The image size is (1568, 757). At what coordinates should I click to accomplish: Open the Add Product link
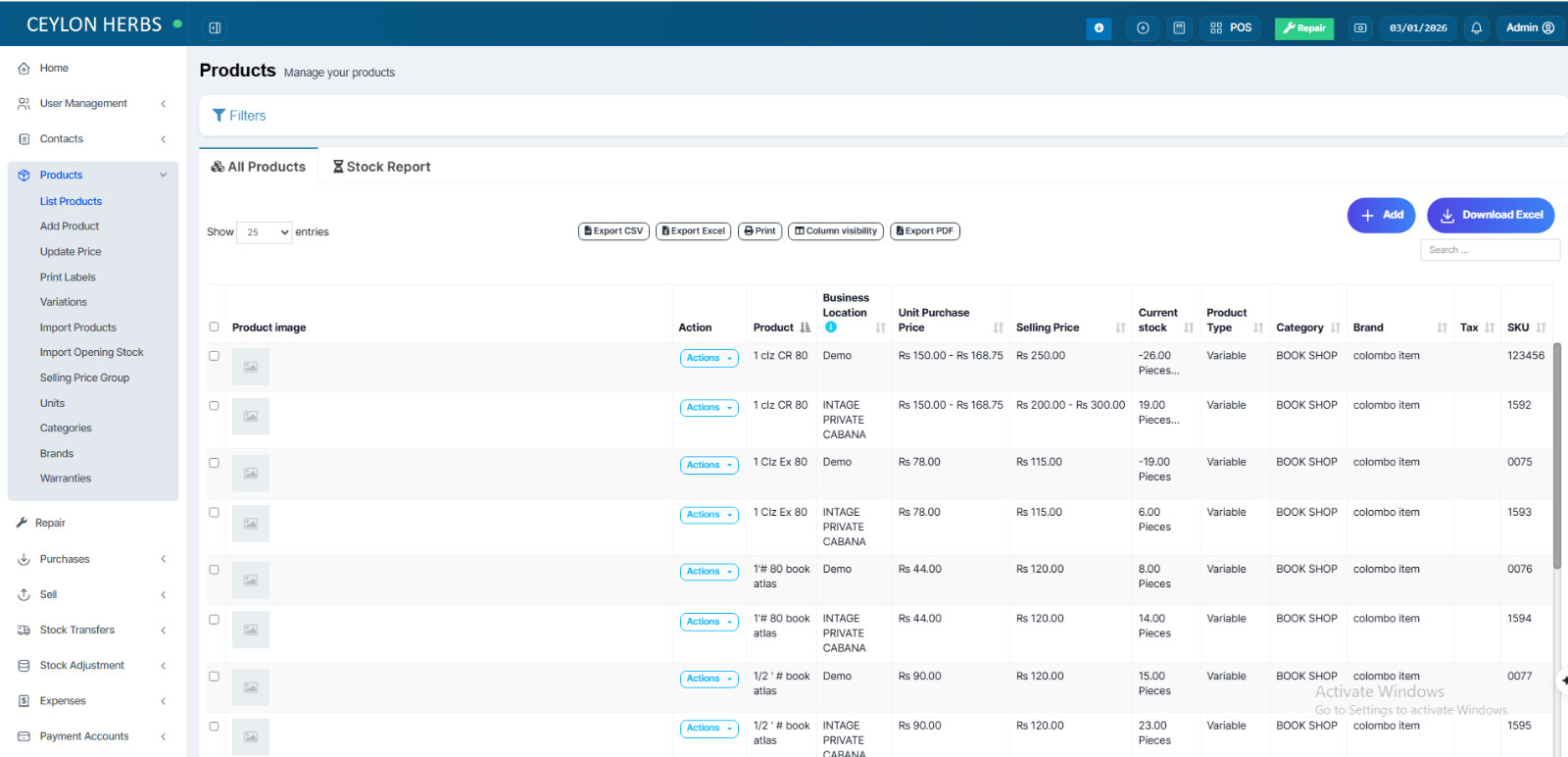[70, 227]
